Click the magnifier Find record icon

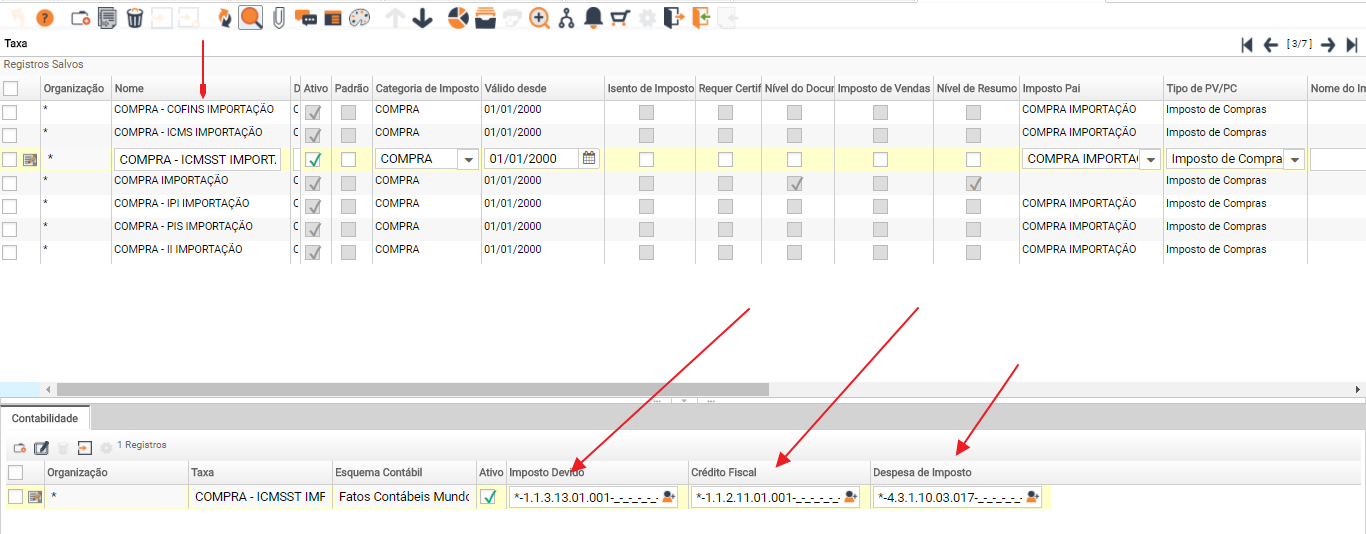pyautogui.click(x=251, y=18)
